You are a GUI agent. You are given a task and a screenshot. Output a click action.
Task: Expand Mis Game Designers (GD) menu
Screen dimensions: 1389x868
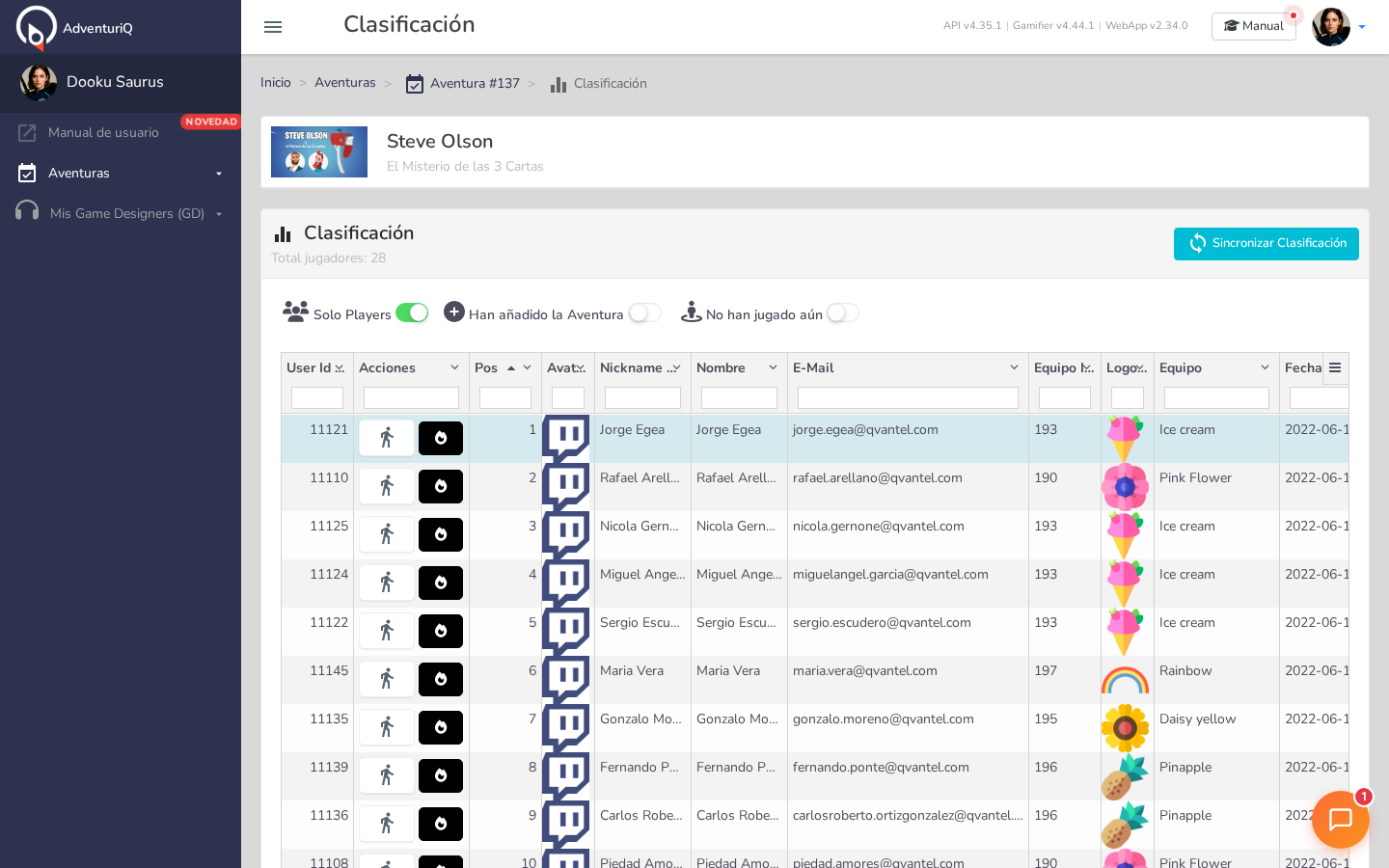tap(121, 213)
